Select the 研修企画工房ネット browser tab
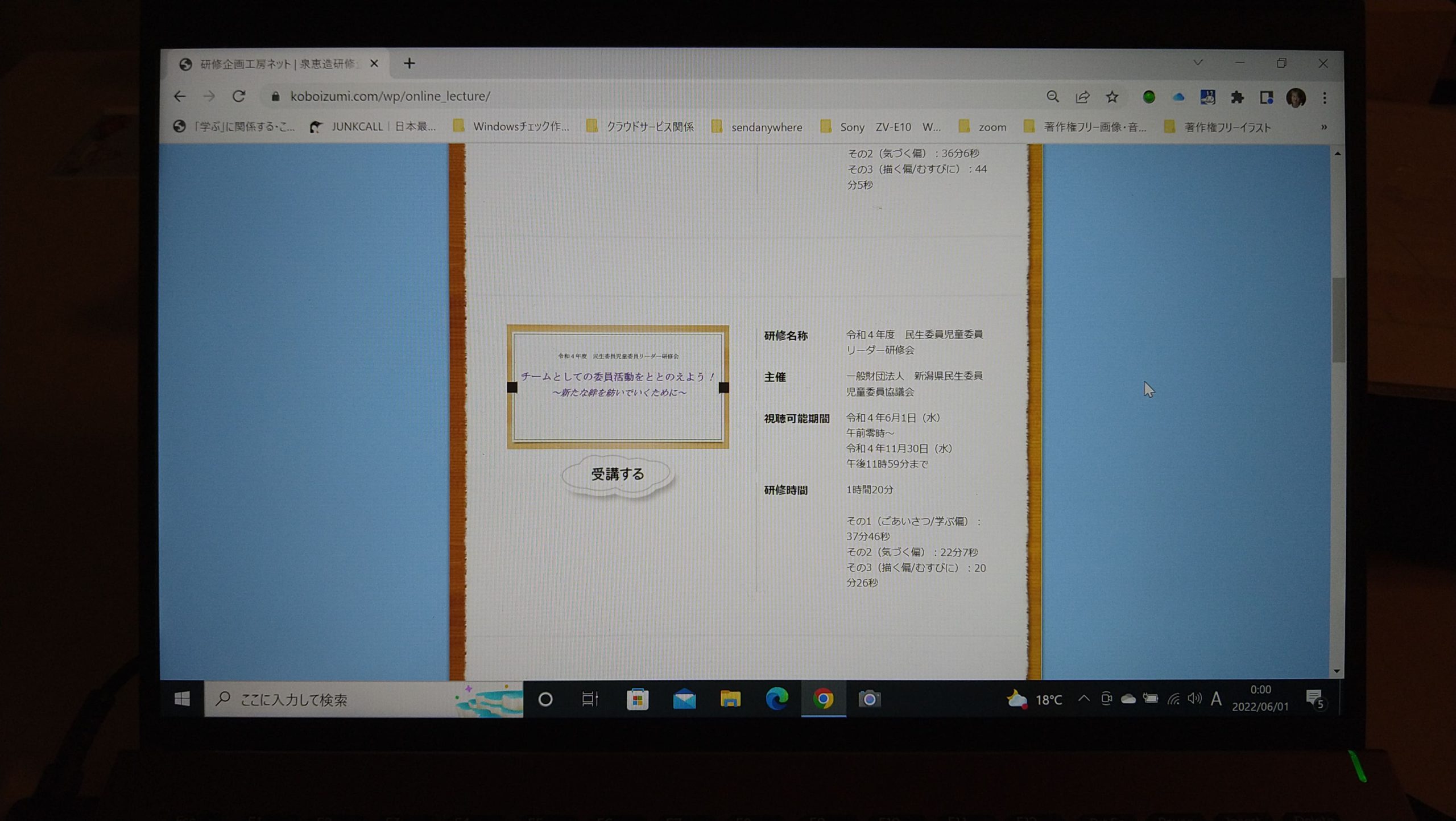Screen dimensions: 1456x821 point(277,64)
